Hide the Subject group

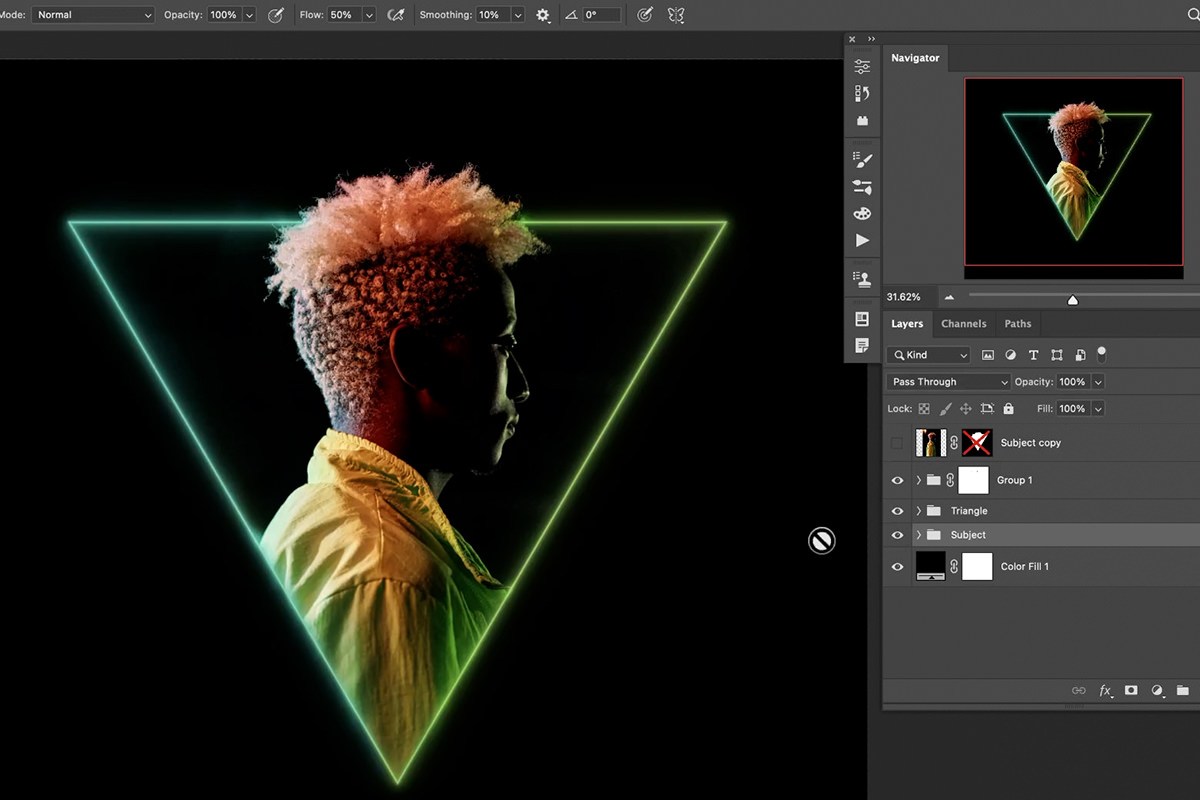tap(897, 535)
